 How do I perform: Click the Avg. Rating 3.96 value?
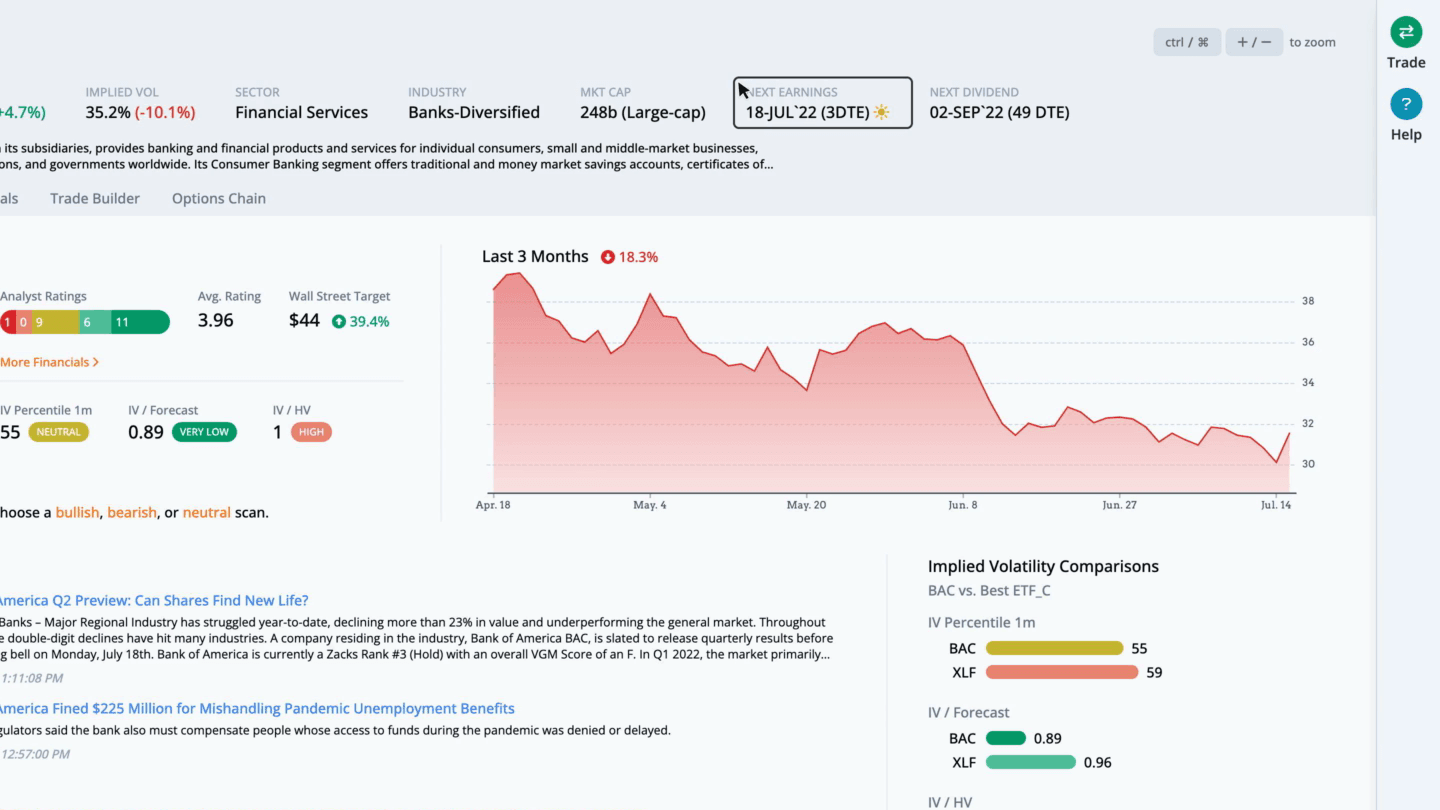pyautogui.click(x=216, y=320)
